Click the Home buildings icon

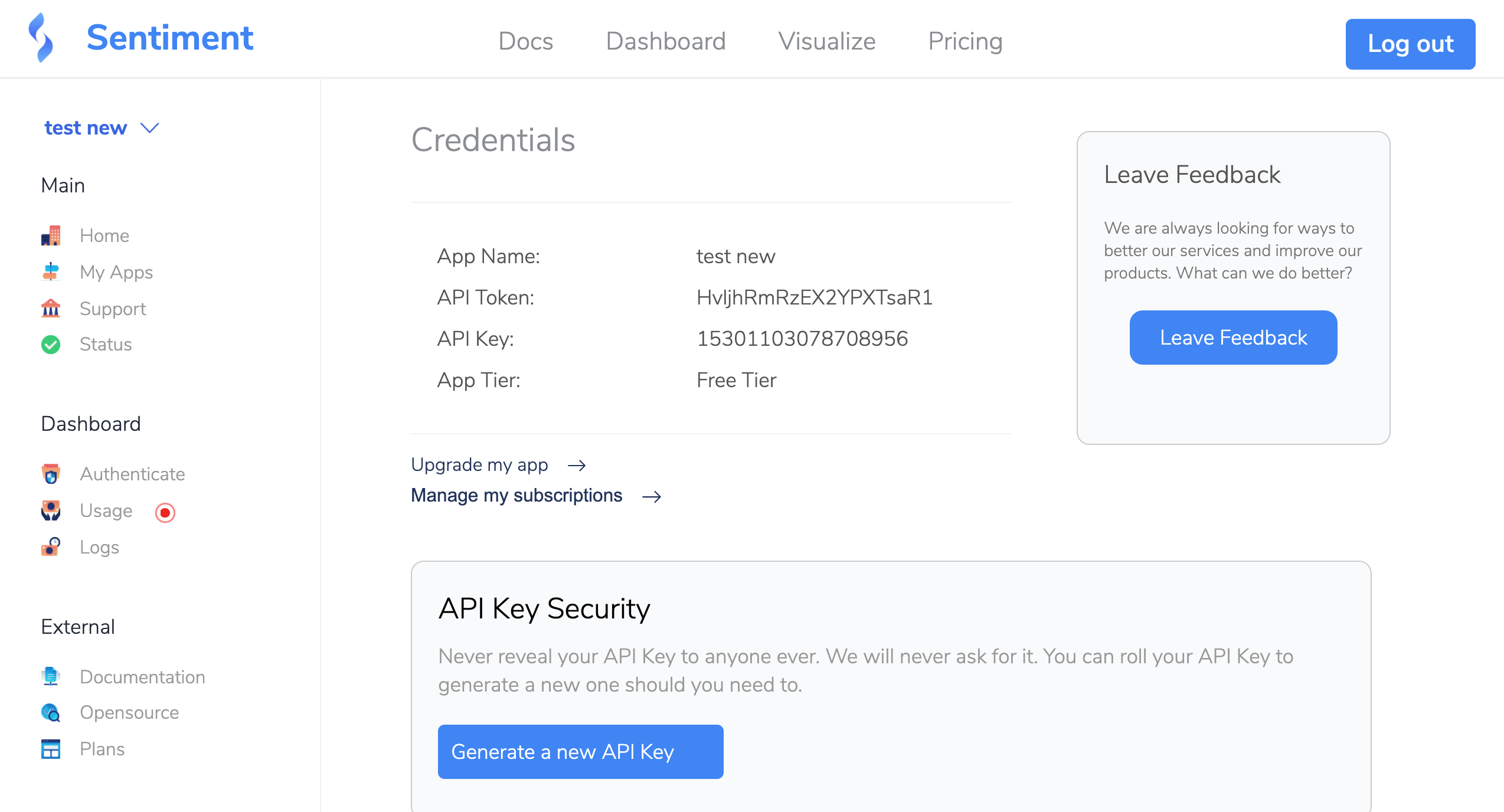tap(51, 235)
